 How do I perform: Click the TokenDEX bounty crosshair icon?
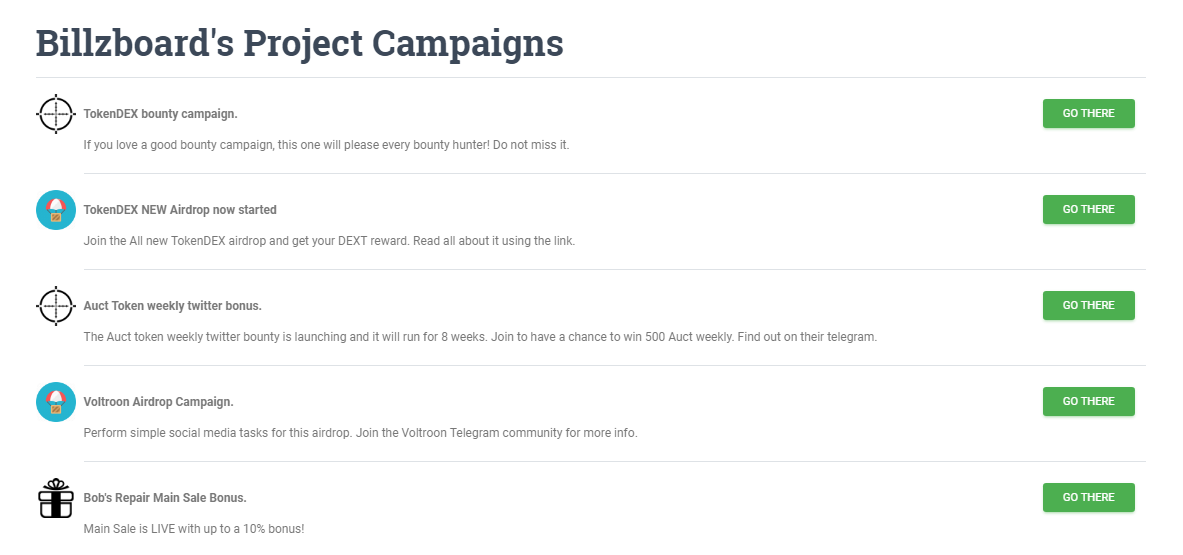[56, 114]
